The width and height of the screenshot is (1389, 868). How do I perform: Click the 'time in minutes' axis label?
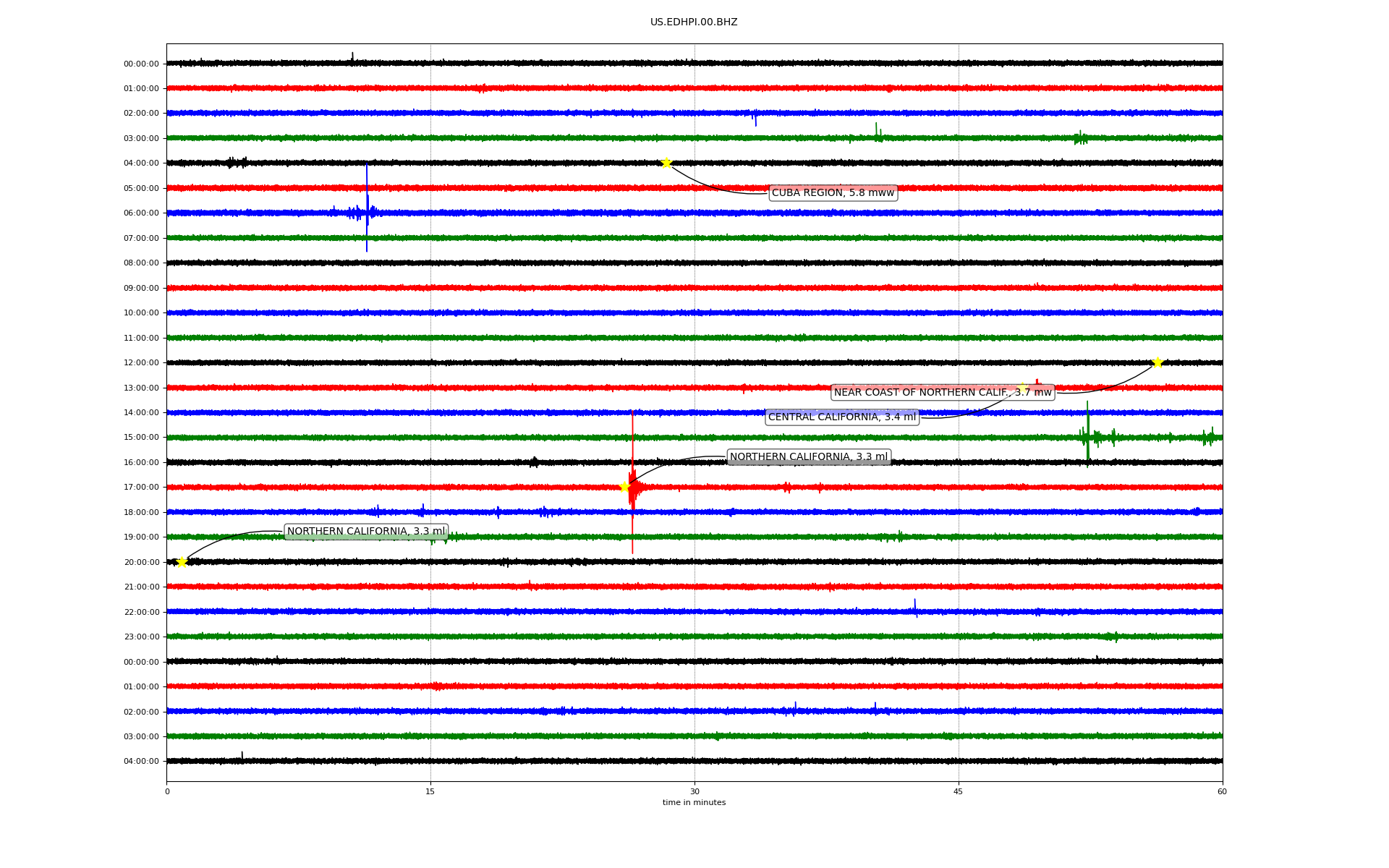coord(694,803)
